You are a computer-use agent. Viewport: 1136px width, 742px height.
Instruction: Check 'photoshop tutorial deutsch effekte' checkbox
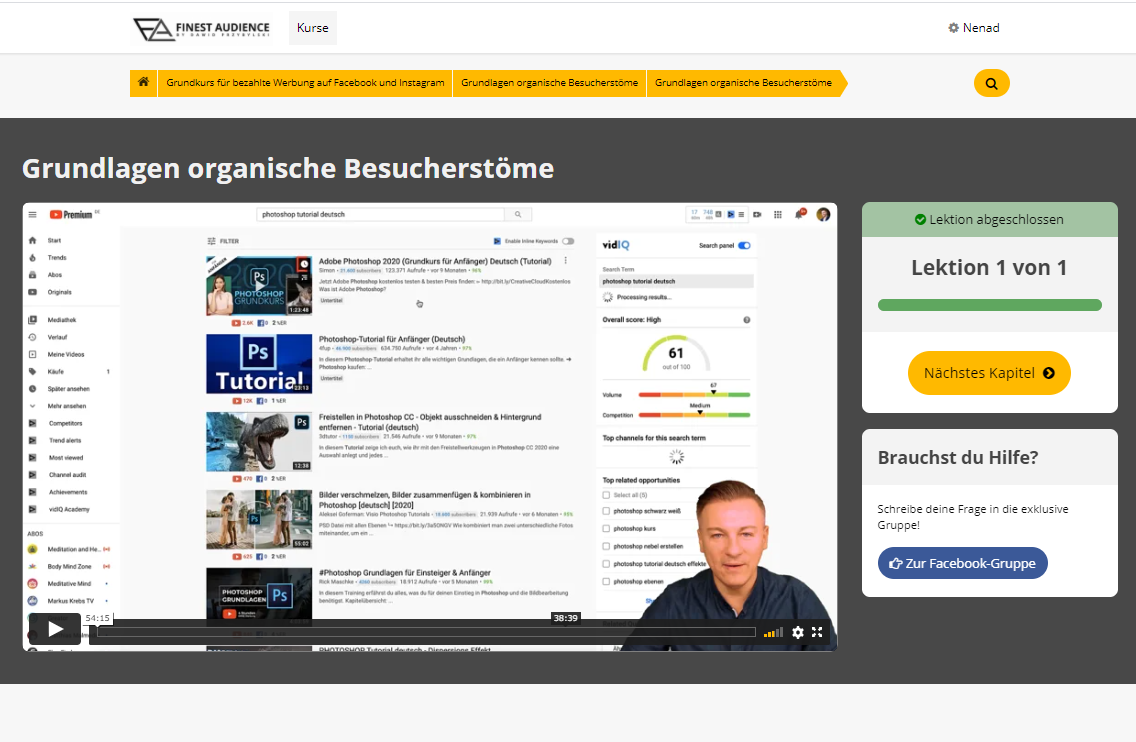coord(606,564)
